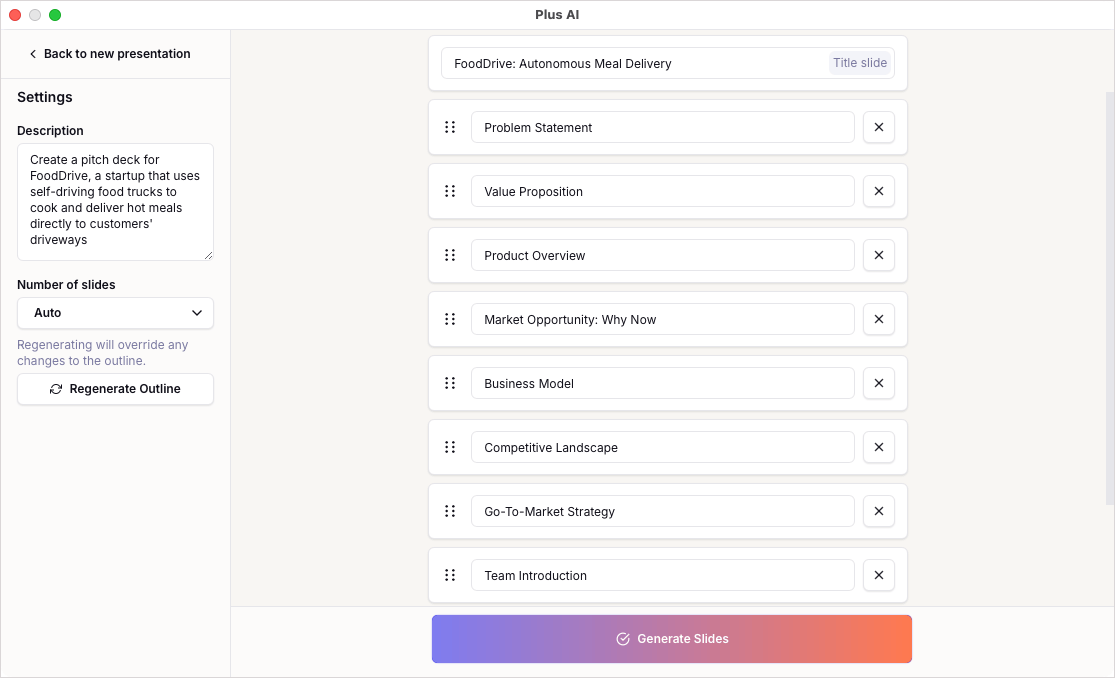Click the Market Opportunity: Why Now field
The width and height of the screenshot is (1115, 678).
663,319
